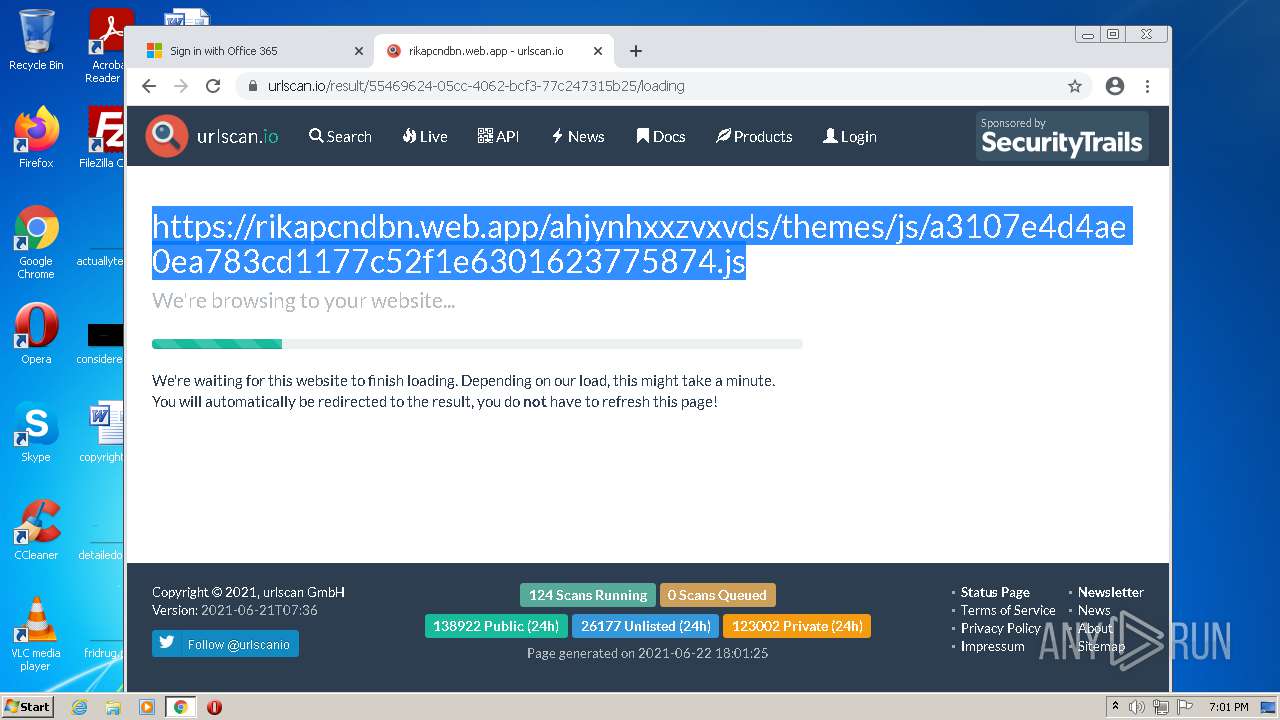Click the urlscan.io logo icon
Screen dimensions: 1280x720
coord(166,136)
